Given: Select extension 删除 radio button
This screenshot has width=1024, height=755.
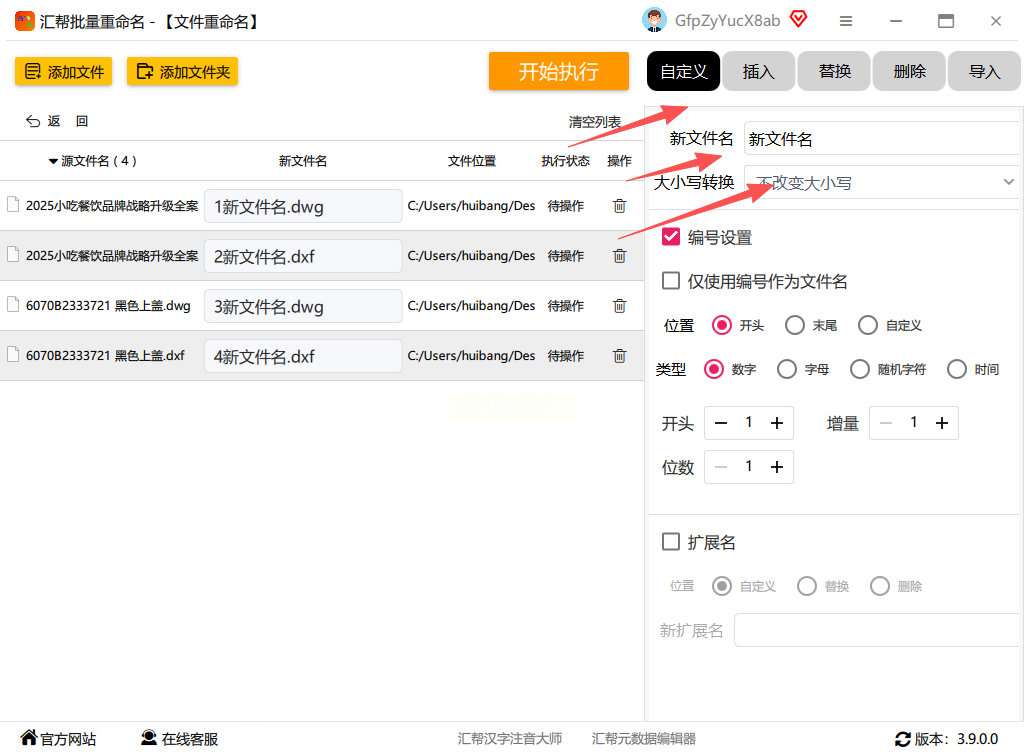Looking at the screenshot, I should pyautogui.click(x=880, y=586).
